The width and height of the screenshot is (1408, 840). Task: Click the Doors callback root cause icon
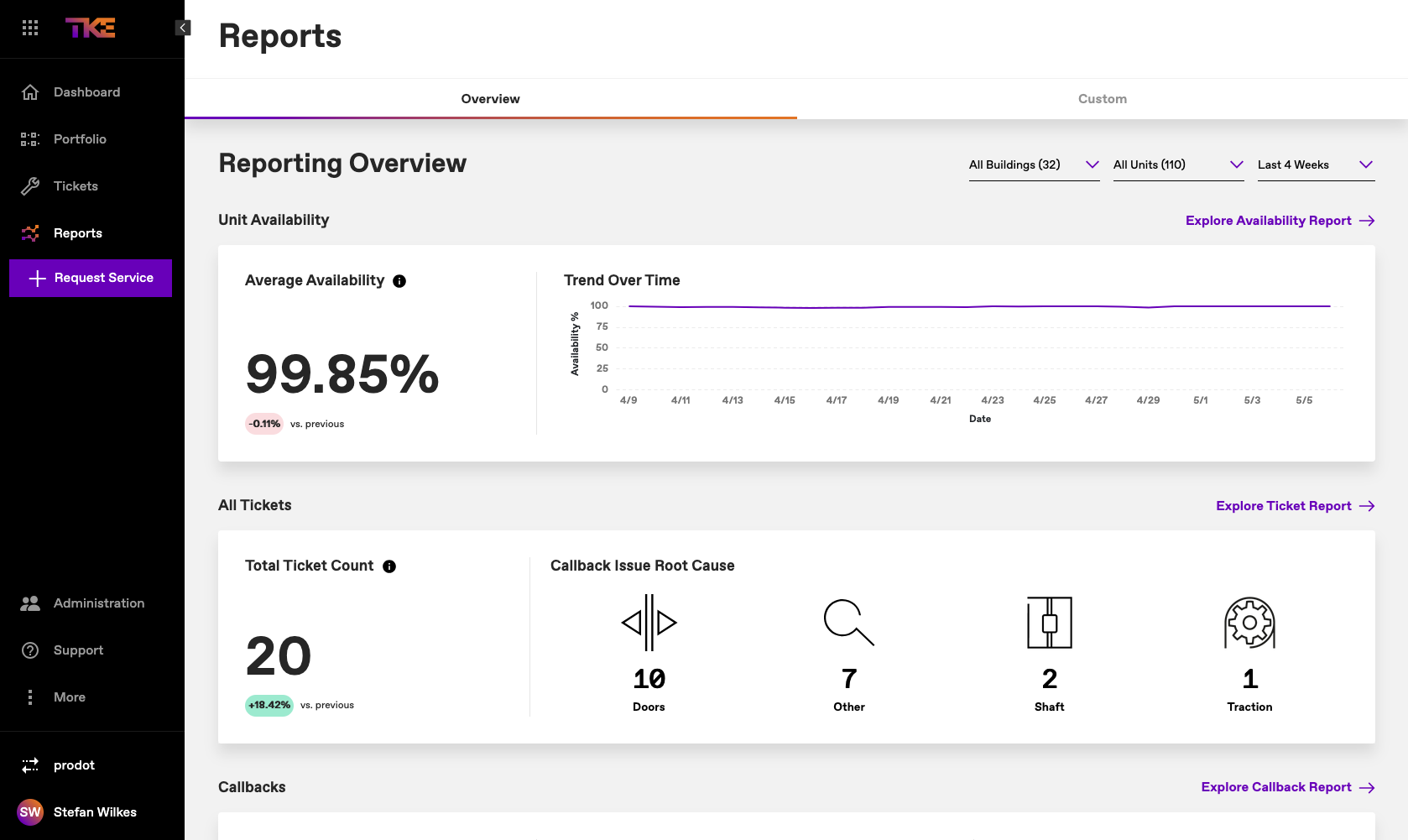point(648,622)
